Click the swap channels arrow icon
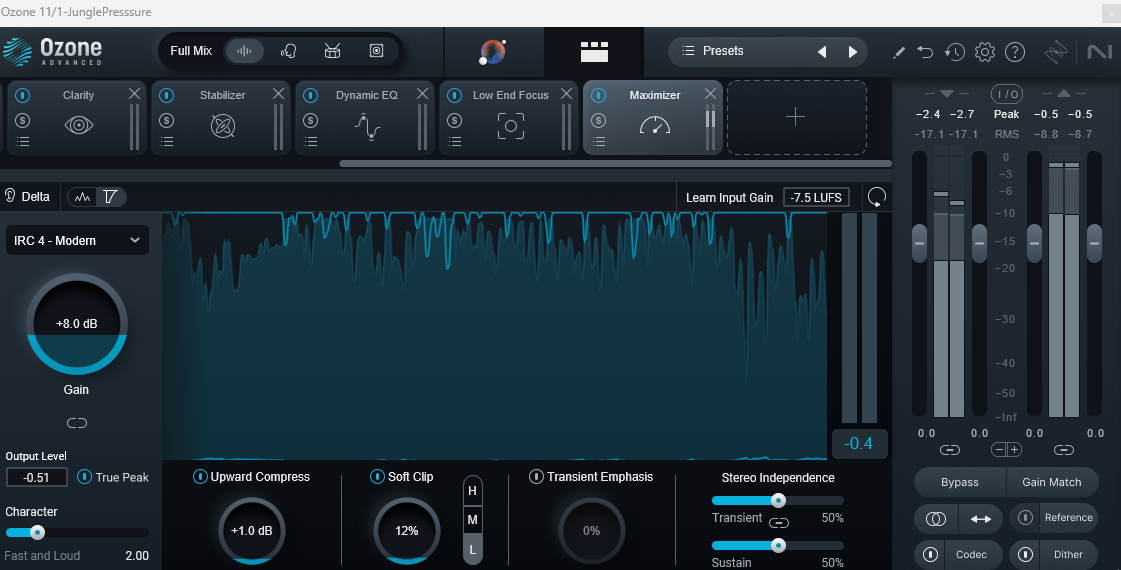Image resolution: width=1121 pixels, height=570 pixels. 980,519
